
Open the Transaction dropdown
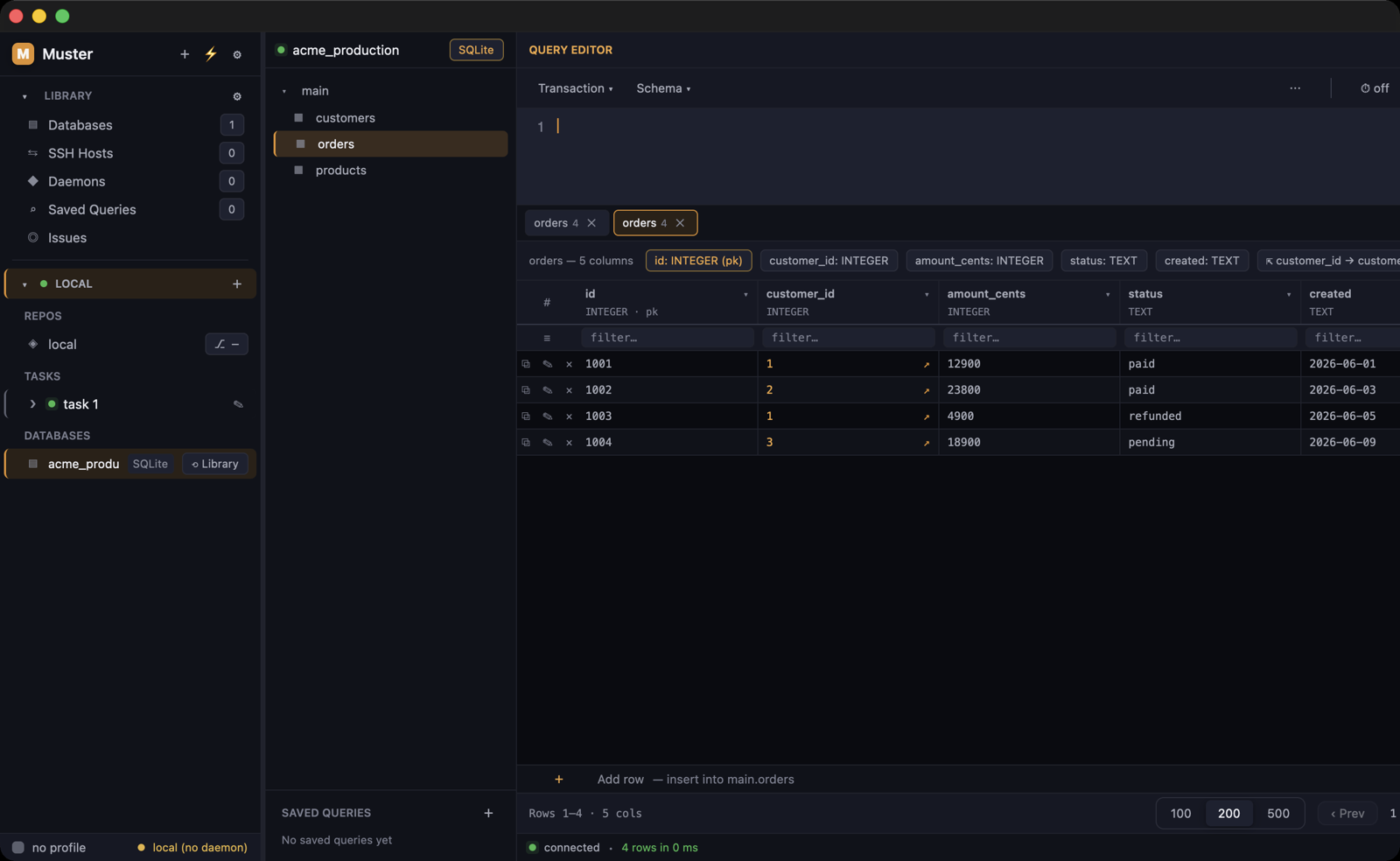coord(575,88)
